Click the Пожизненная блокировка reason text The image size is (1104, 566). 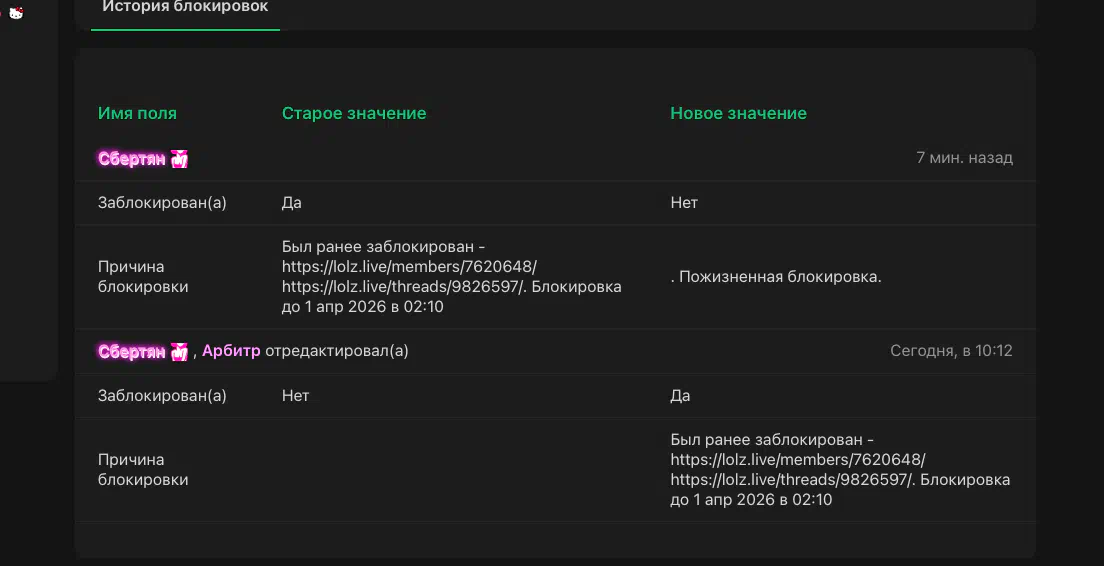click(779, 277)
